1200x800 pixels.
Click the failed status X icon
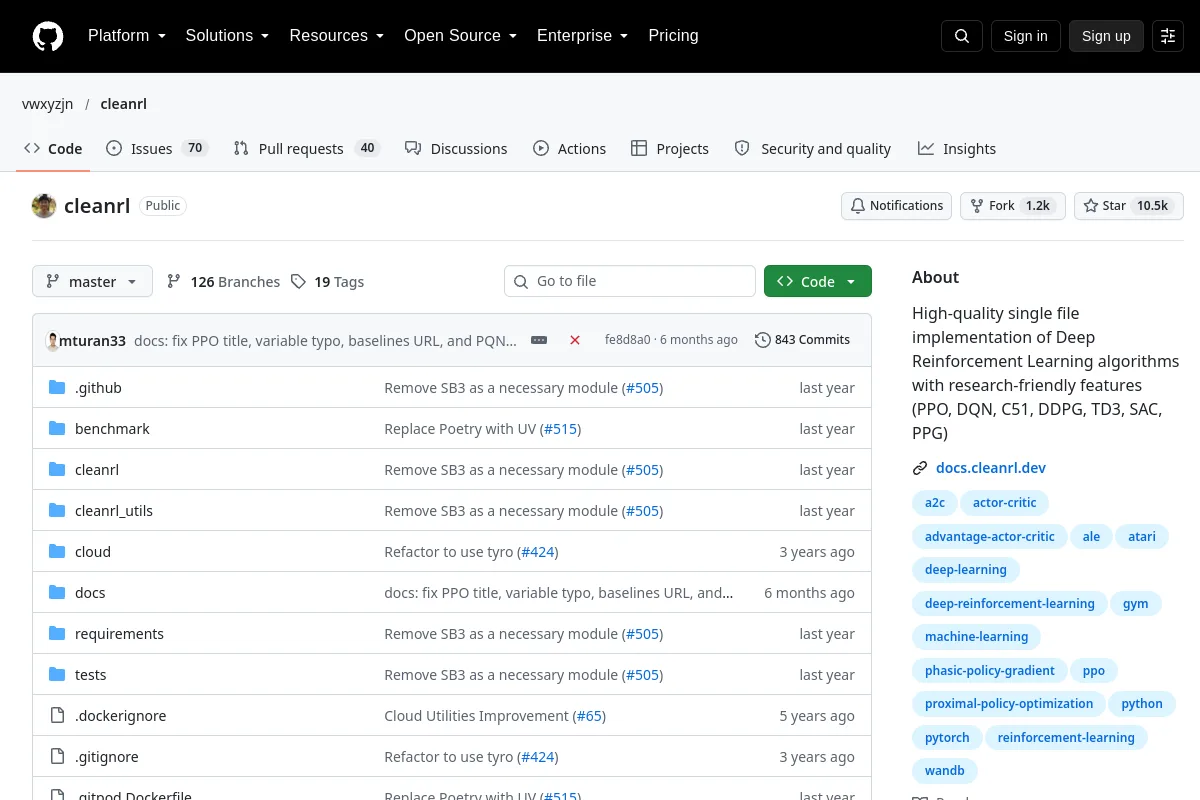(575, 340)
